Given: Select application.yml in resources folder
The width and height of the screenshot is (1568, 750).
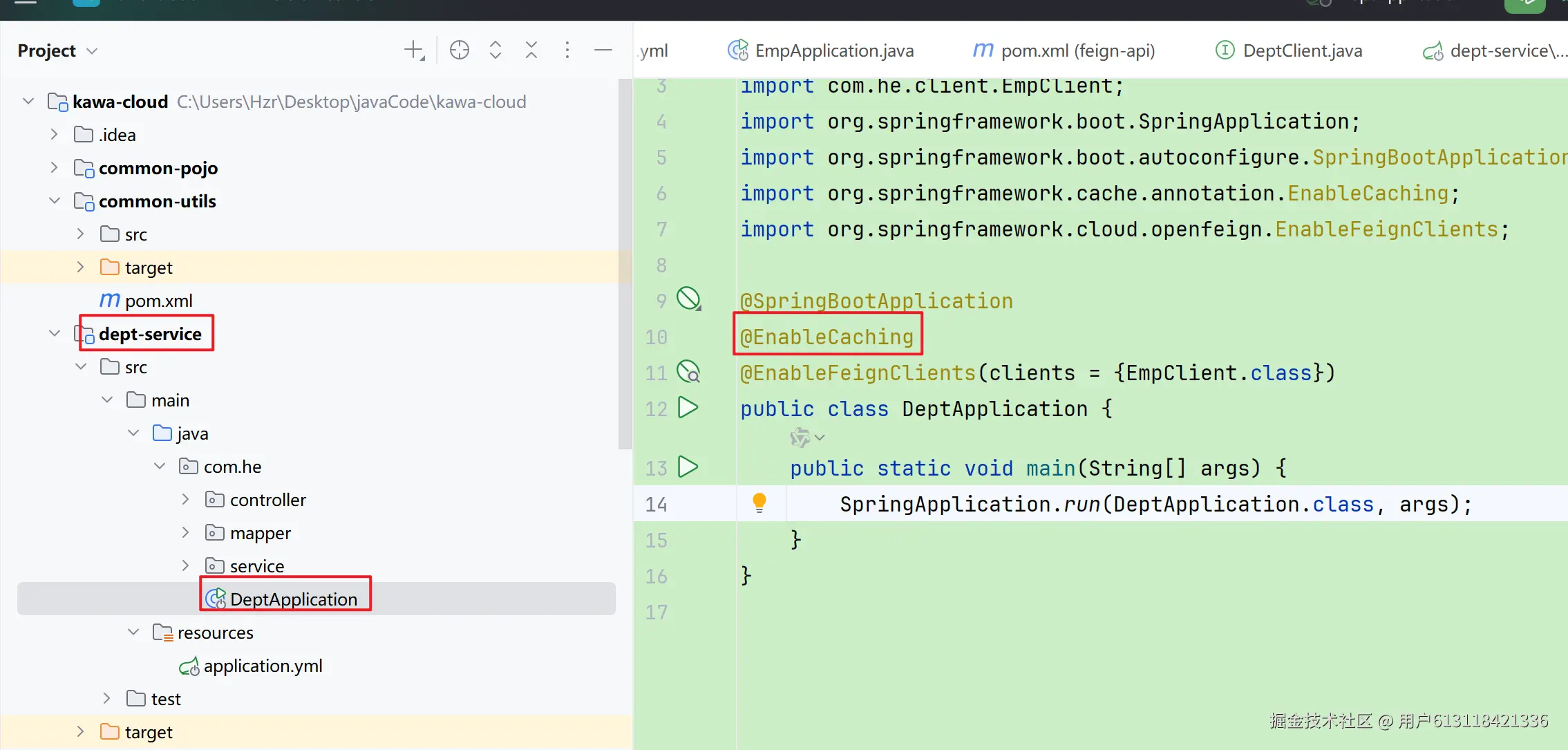Looking at the screenshot, I should (x=263, y=666).
